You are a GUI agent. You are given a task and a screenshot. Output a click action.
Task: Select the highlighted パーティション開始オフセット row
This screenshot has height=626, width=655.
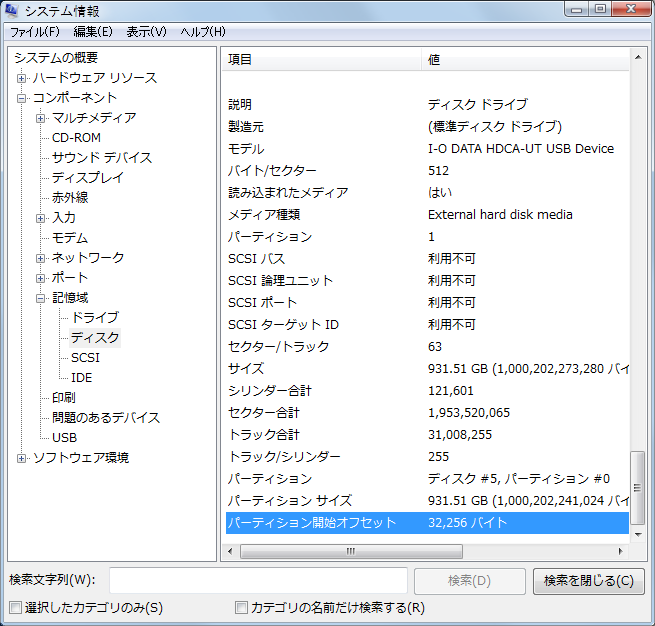coord(427,523)
